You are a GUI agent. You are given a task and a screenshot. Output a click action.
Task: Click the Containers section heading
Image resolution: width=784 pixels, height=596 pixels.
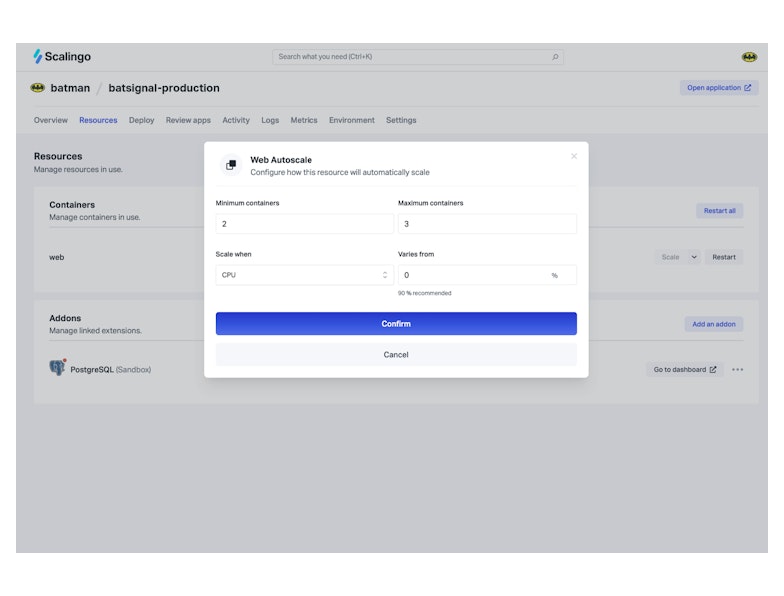pos(72,204)
